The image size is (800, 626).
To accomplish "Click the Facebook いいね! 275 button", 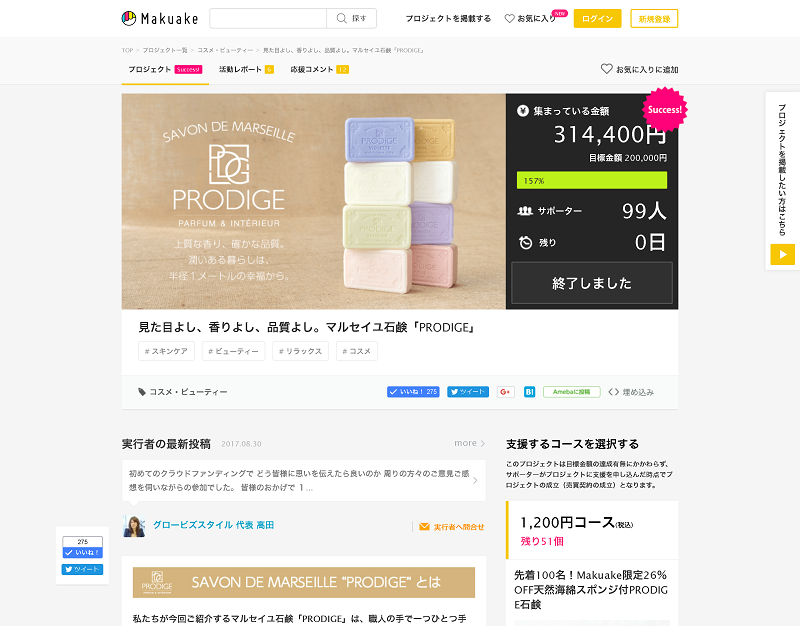I will [x=413, y=392].
